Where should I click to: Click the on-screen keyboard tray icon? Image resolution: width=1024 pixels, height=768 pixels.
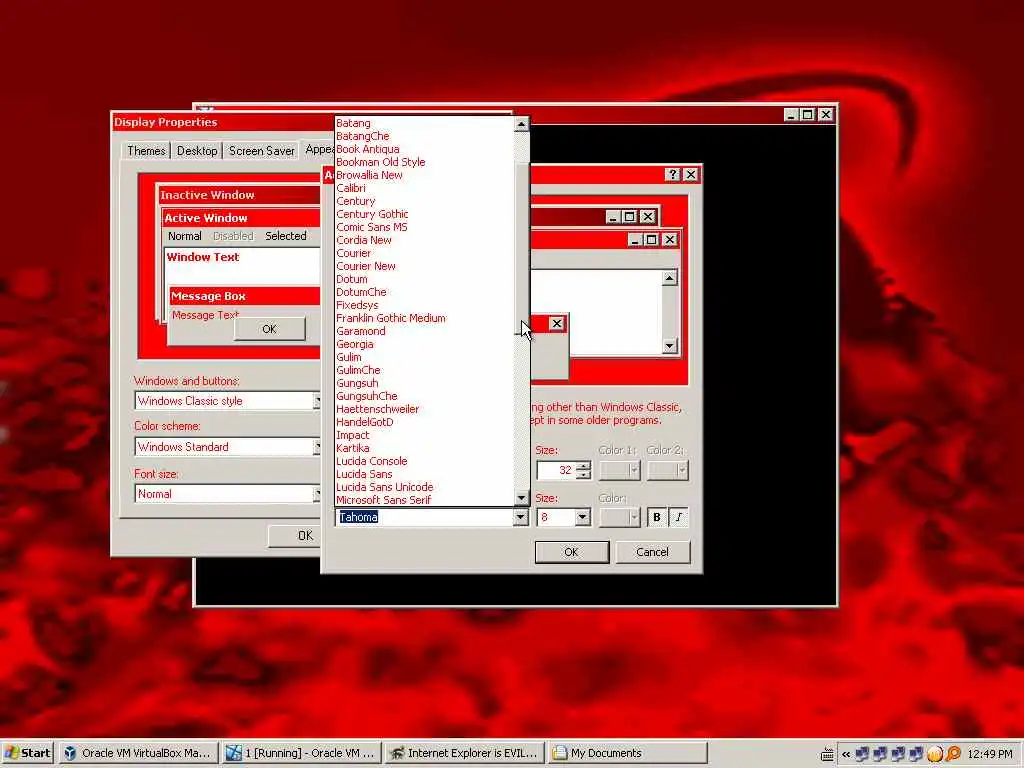[827, 754]
